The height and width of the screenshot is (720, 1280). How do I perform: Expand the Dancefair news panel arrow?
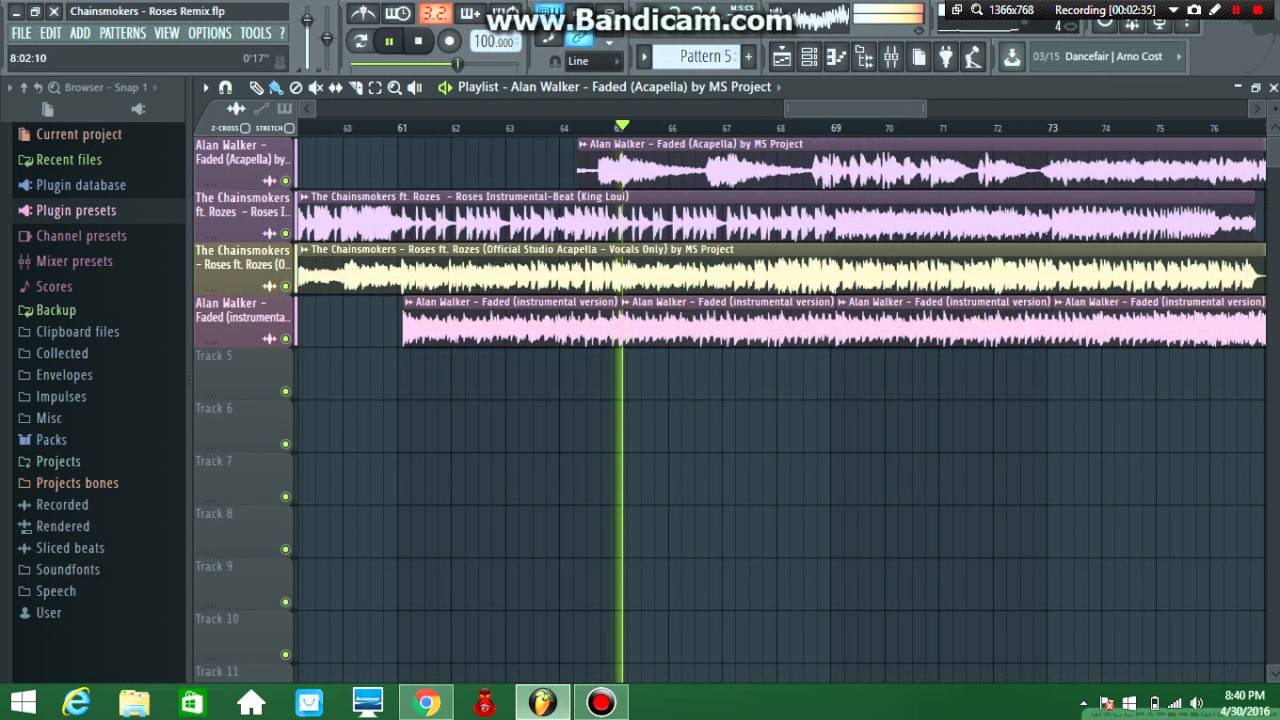coord(1179,56)
